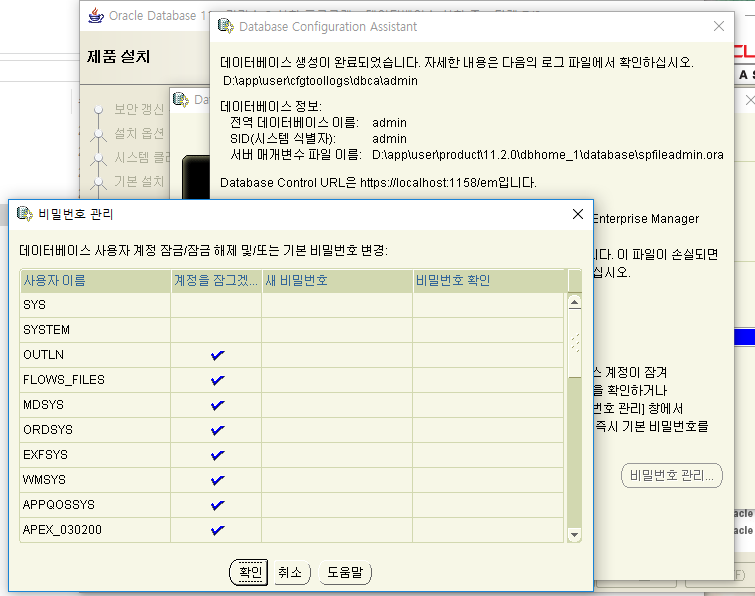
Task: Toggle lock checkbox for MDSYS account
Action: [217, 405]
